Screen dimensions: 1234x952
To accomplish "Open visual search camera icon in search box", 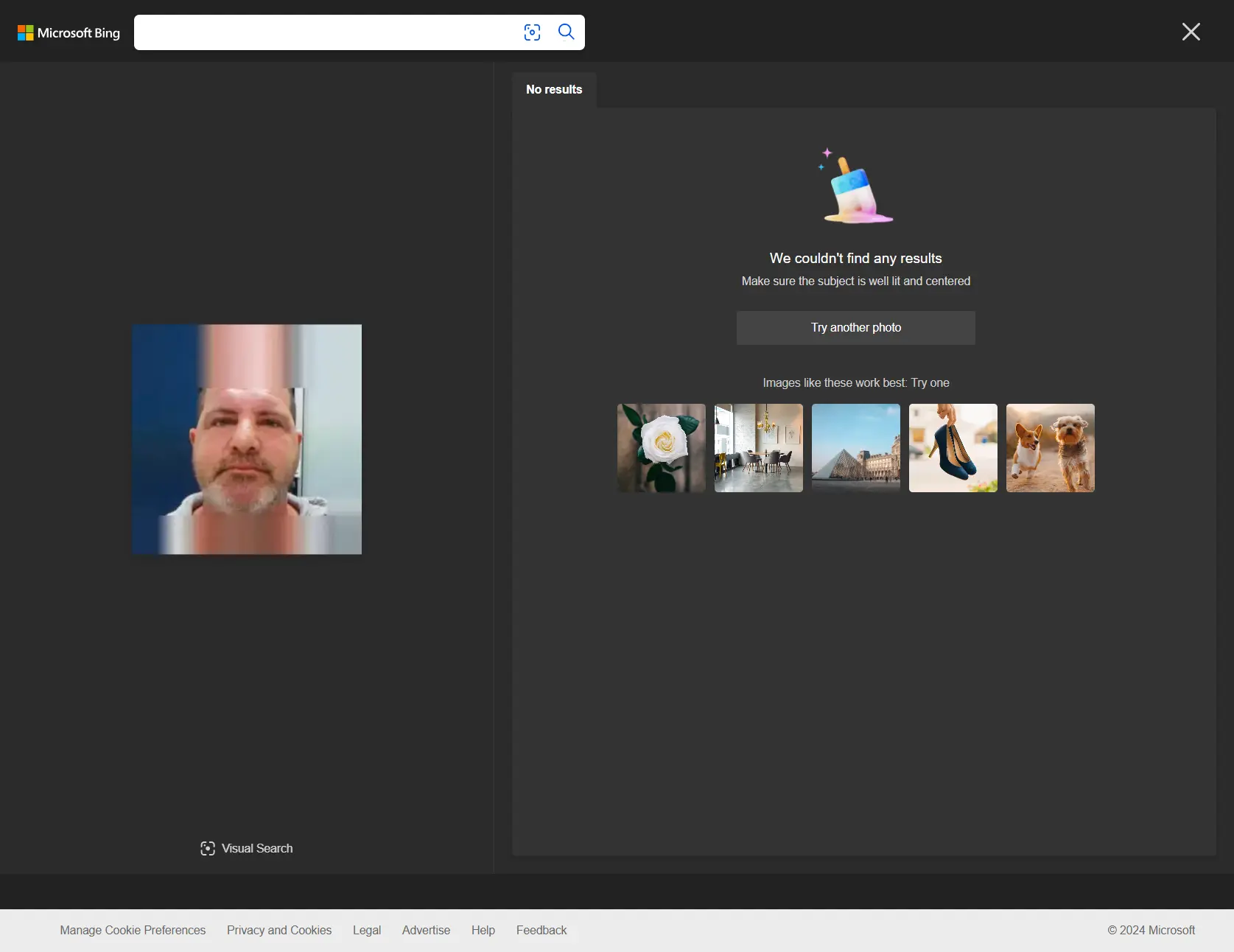I will point(532,32).
